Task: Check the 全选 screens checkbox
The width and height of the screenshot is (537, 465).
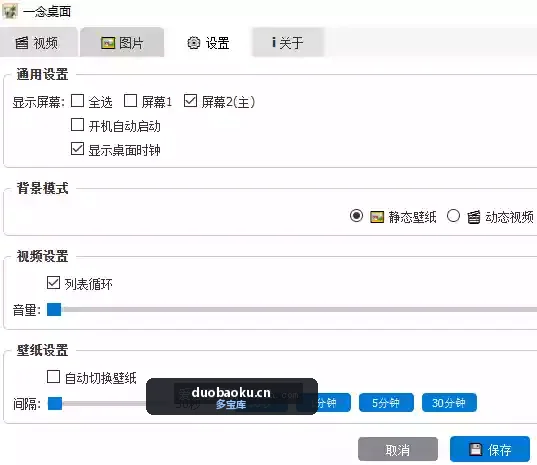Action: [x=77, y=101]
